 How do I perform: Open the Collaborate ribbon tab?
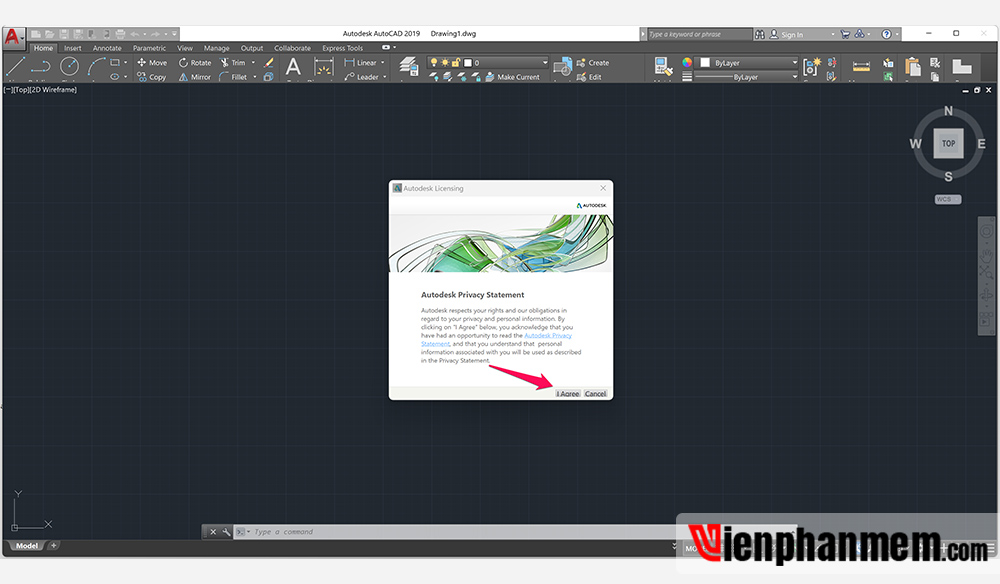(293, 48)
